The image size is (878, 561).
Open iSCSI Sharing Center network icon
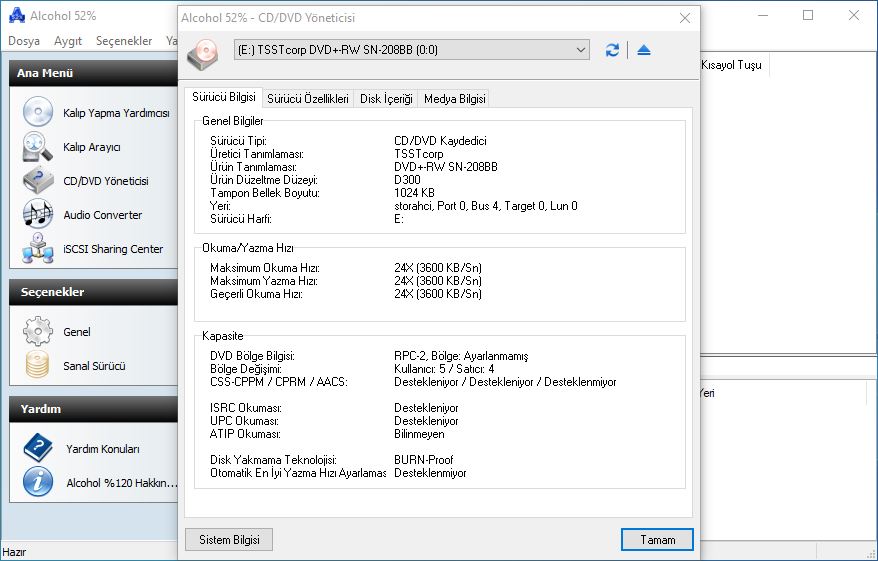pos(38,249)
